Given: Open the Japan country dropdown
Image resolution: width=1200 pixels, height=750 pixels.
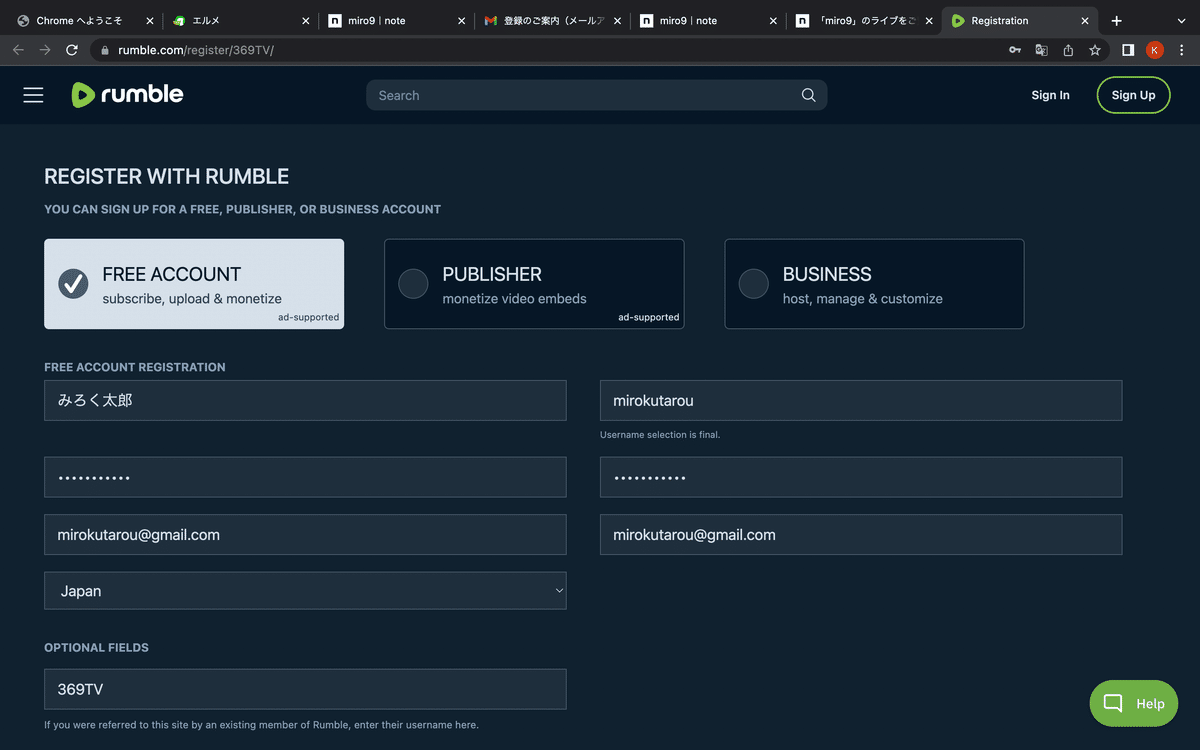Looking at the screenshot, I should [305, 591].
